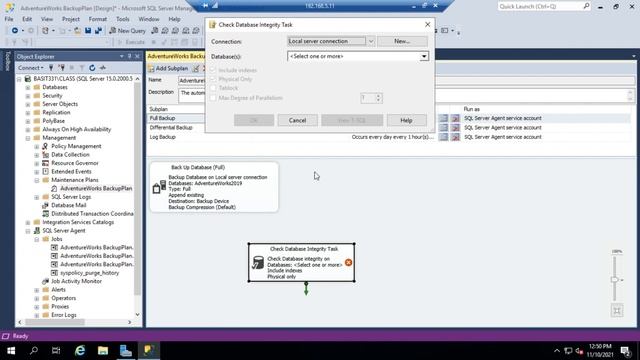The height and width of the screenshot is (360, 640).
Task: Expand the Policy Management node
Action: (37, 146)
